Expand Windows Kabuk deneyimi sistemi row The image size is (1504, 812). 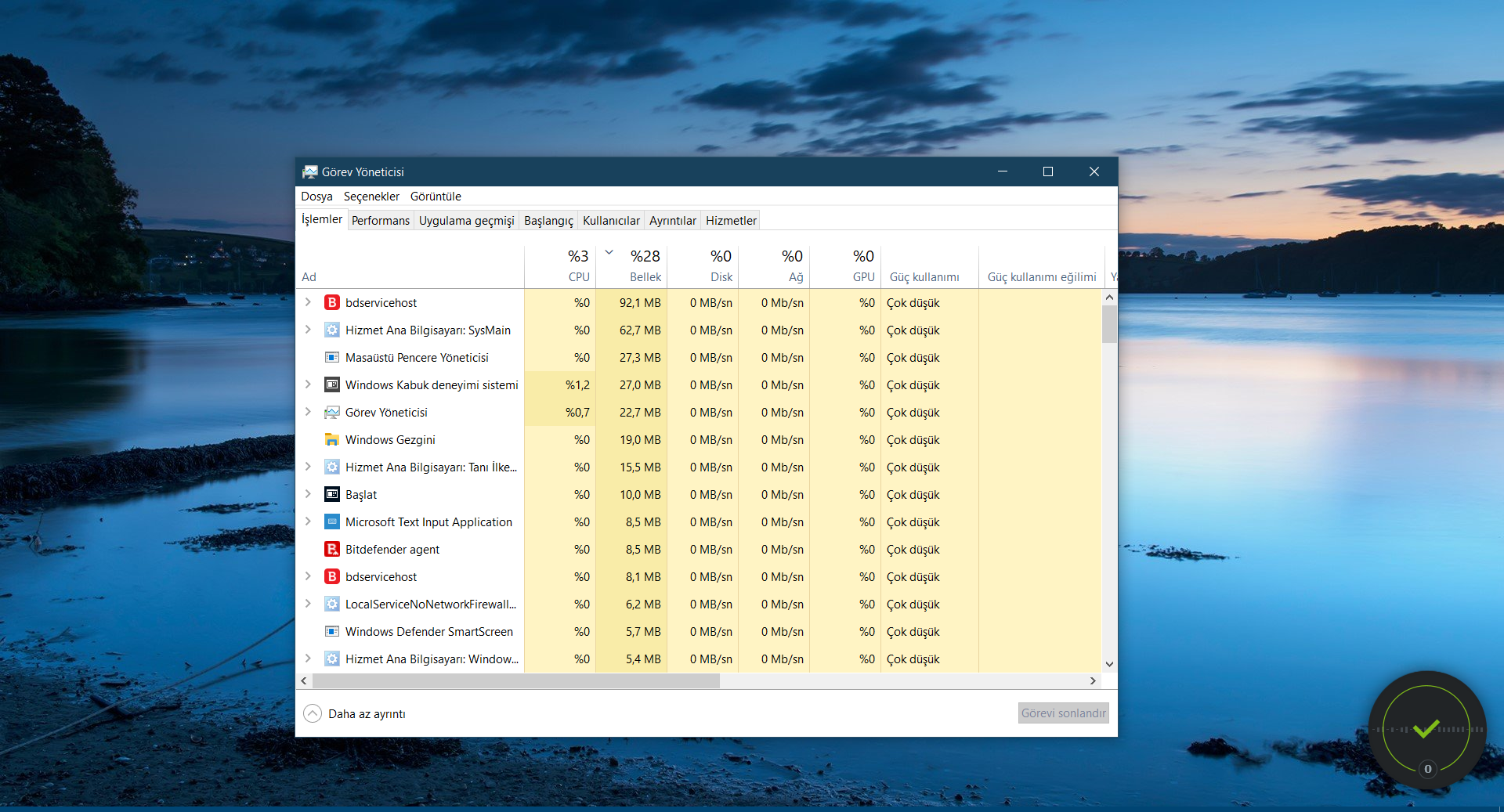point(308,384)
